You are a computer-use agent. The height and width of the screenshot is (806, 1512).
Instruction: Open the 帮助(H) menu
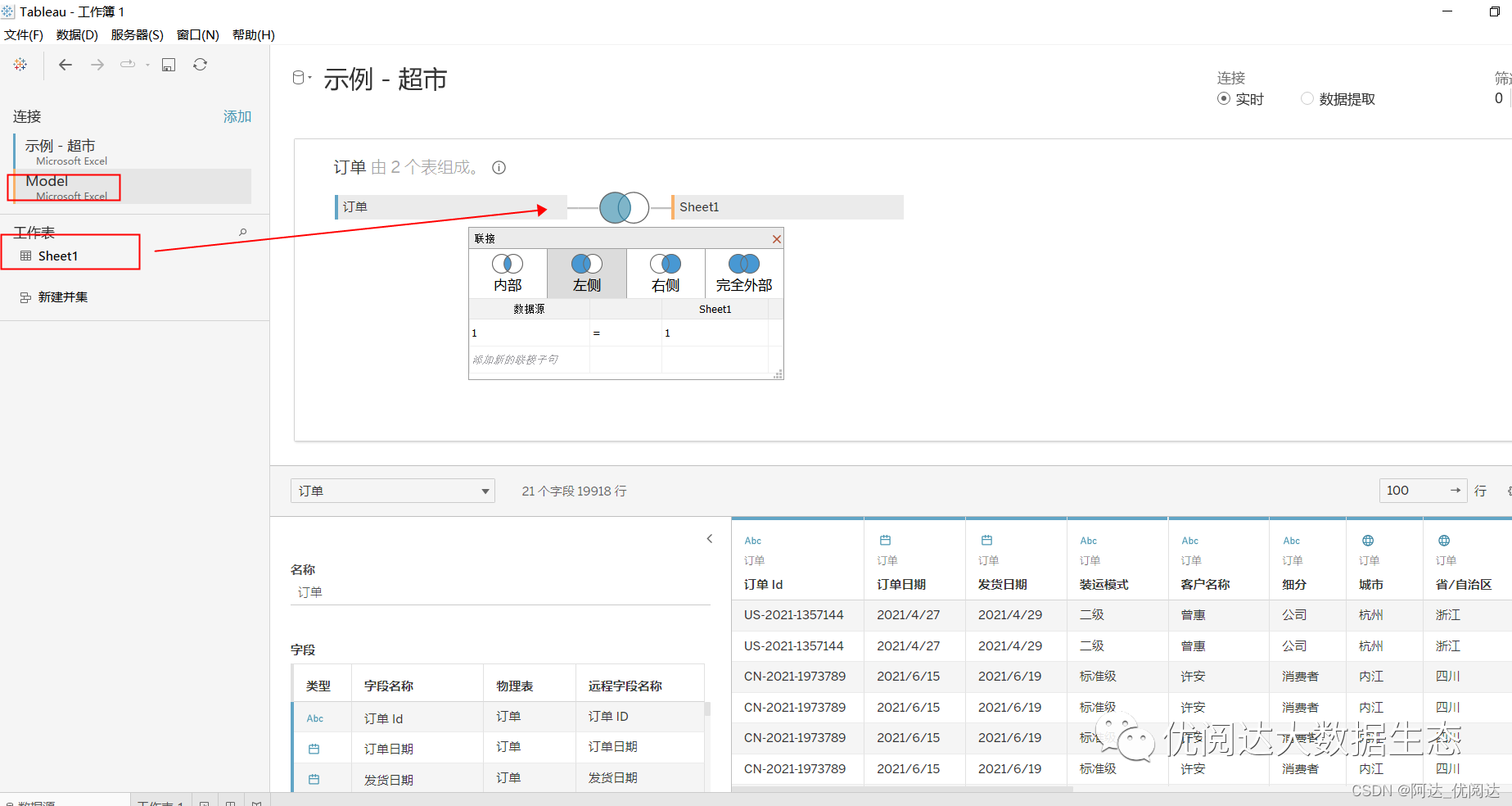[254, 34]
